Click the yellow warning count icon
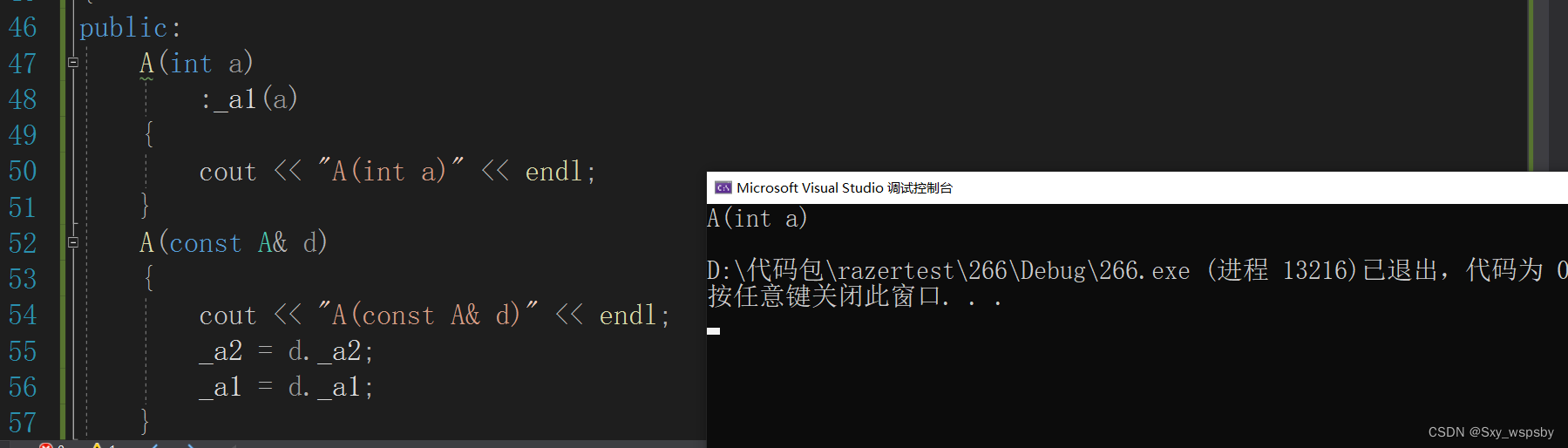The height and width of the screenshot is (448, 1568). [98, 445]
